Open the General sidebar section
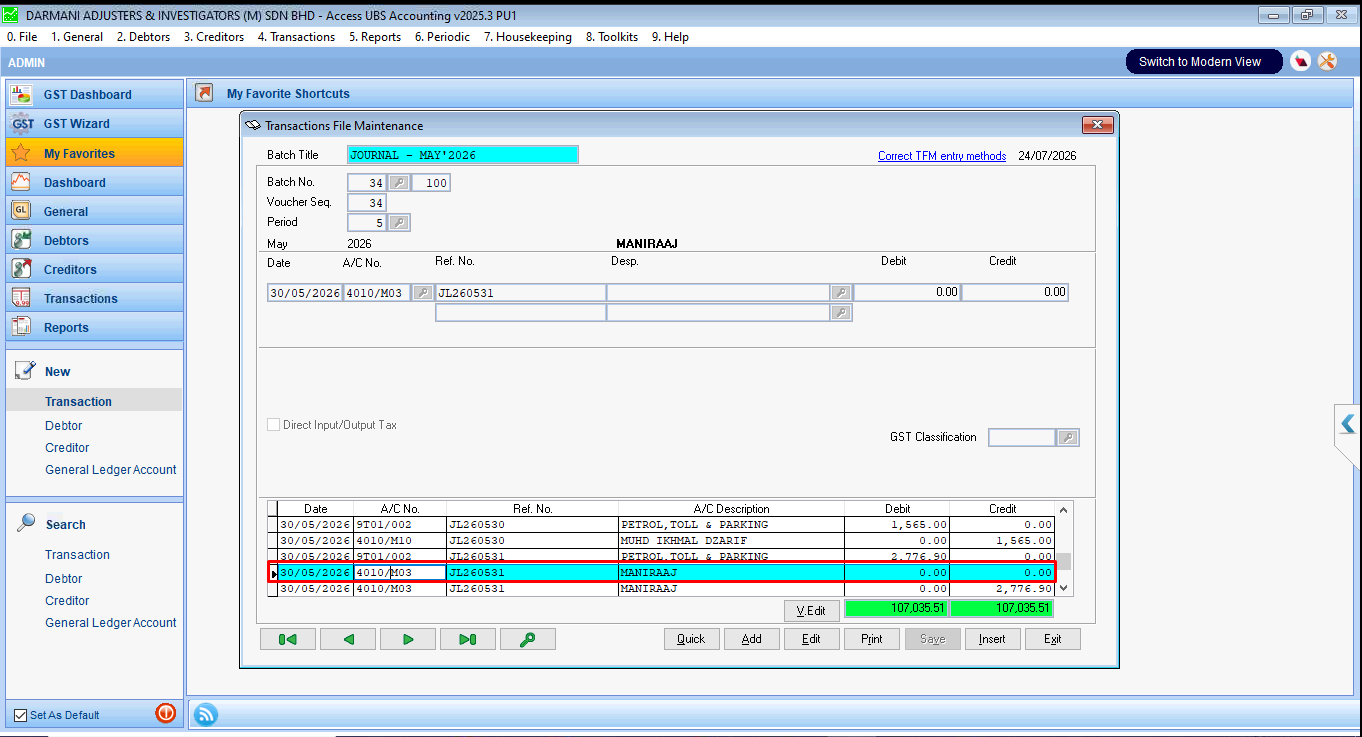1362x737 pixels. [95, 212]
